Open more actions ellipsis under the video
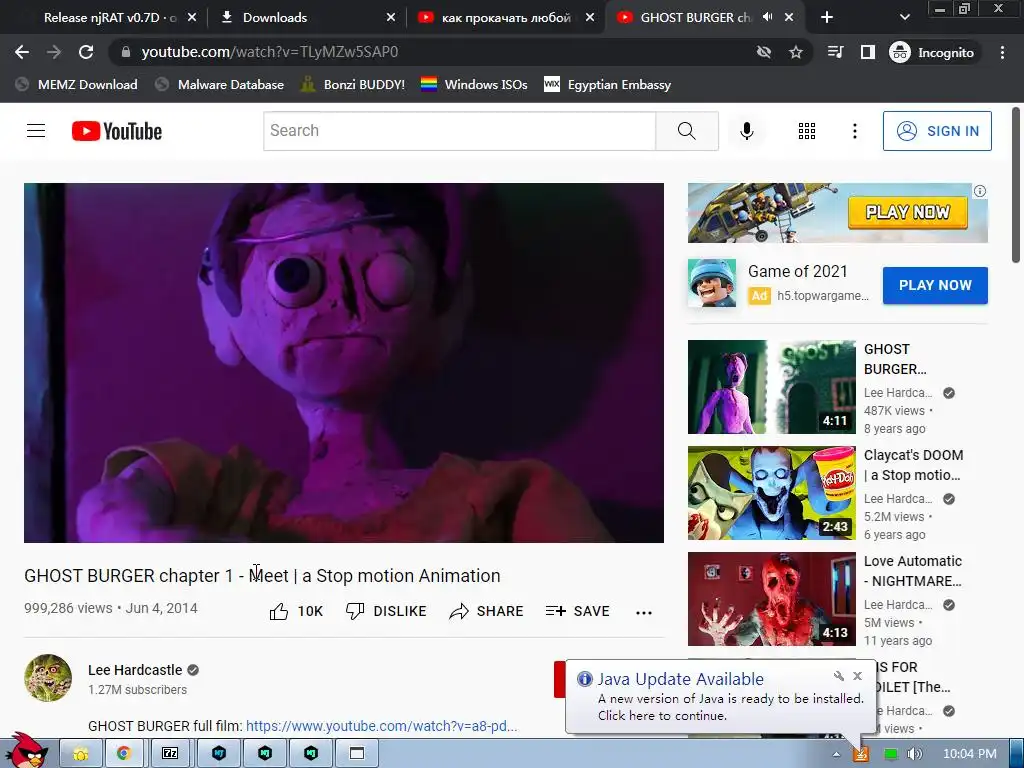Screen dimensions: 1024x768 [x=644, y=612]
